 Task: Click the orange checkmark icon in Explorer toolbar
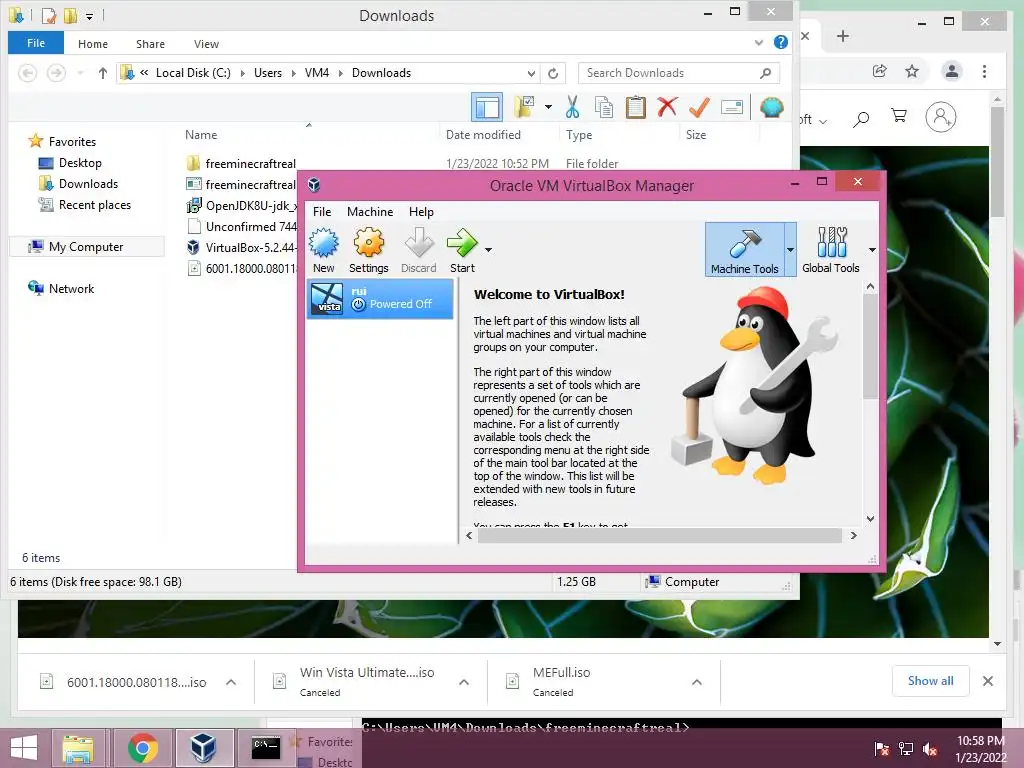point(699,107)
